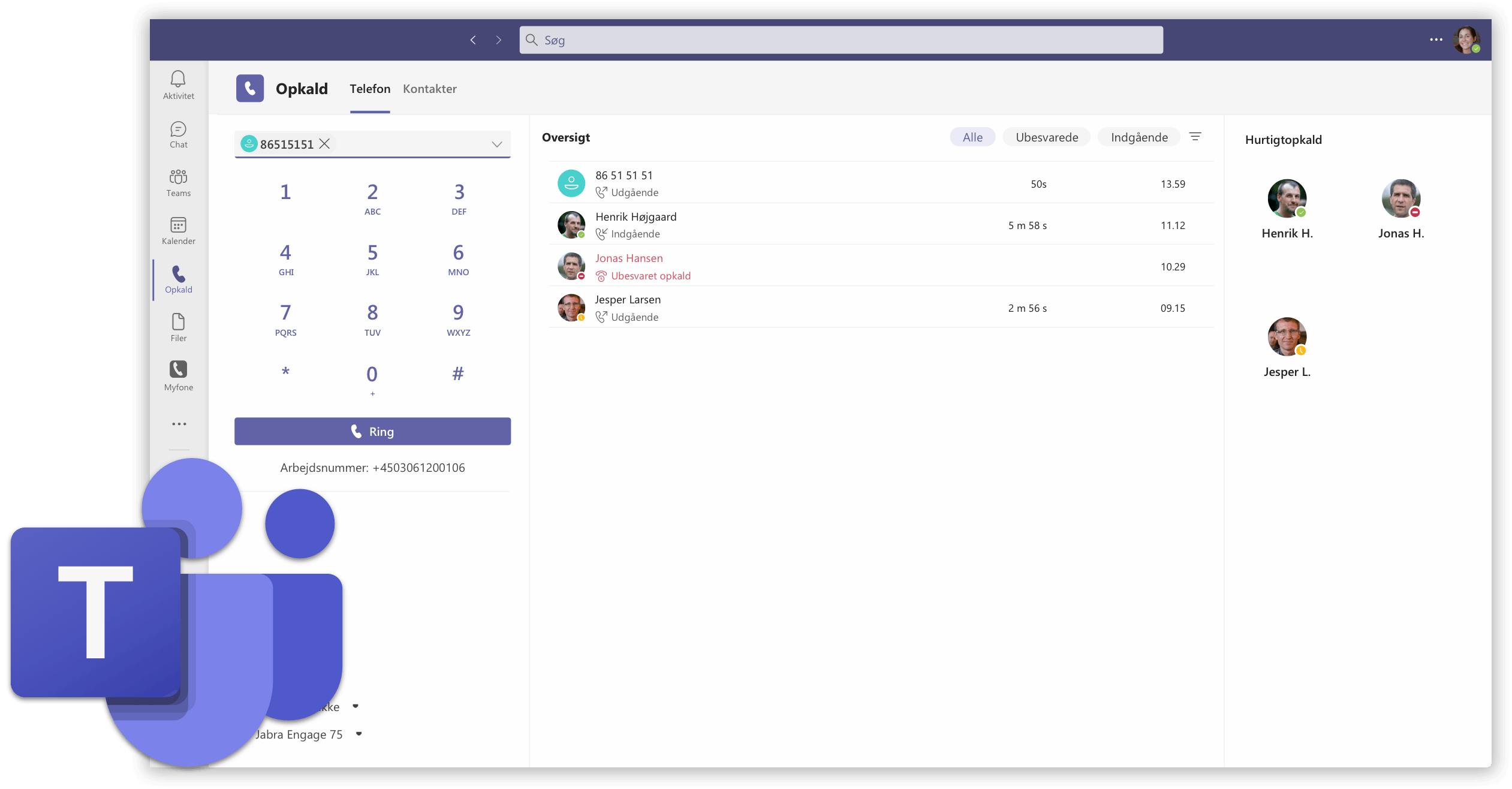1512x789 pixels.
Task: Show more apps via sidebar ellipsis
Action: [x=179, y=424]
